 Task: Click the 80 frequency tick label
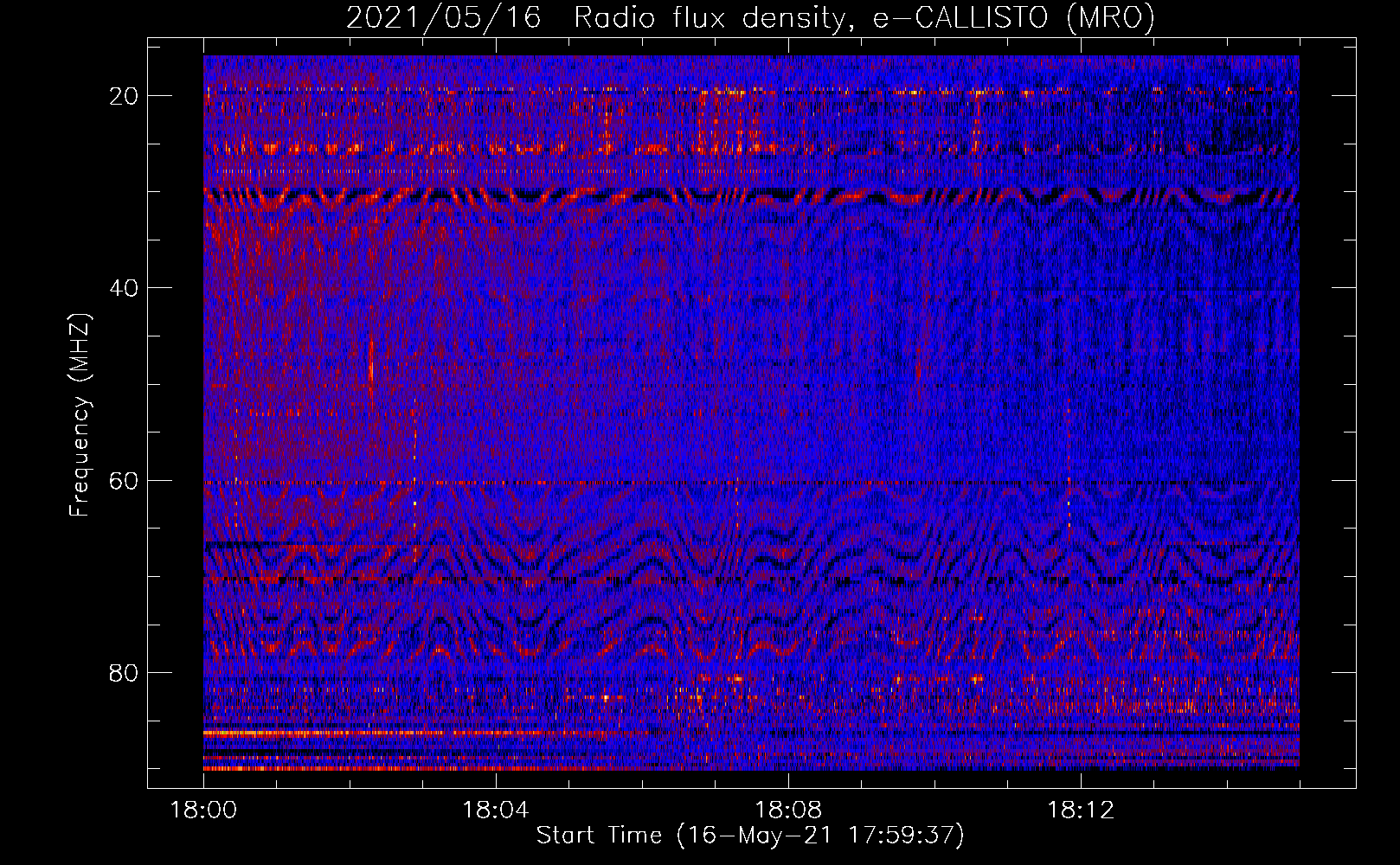[x=124, y=673]
